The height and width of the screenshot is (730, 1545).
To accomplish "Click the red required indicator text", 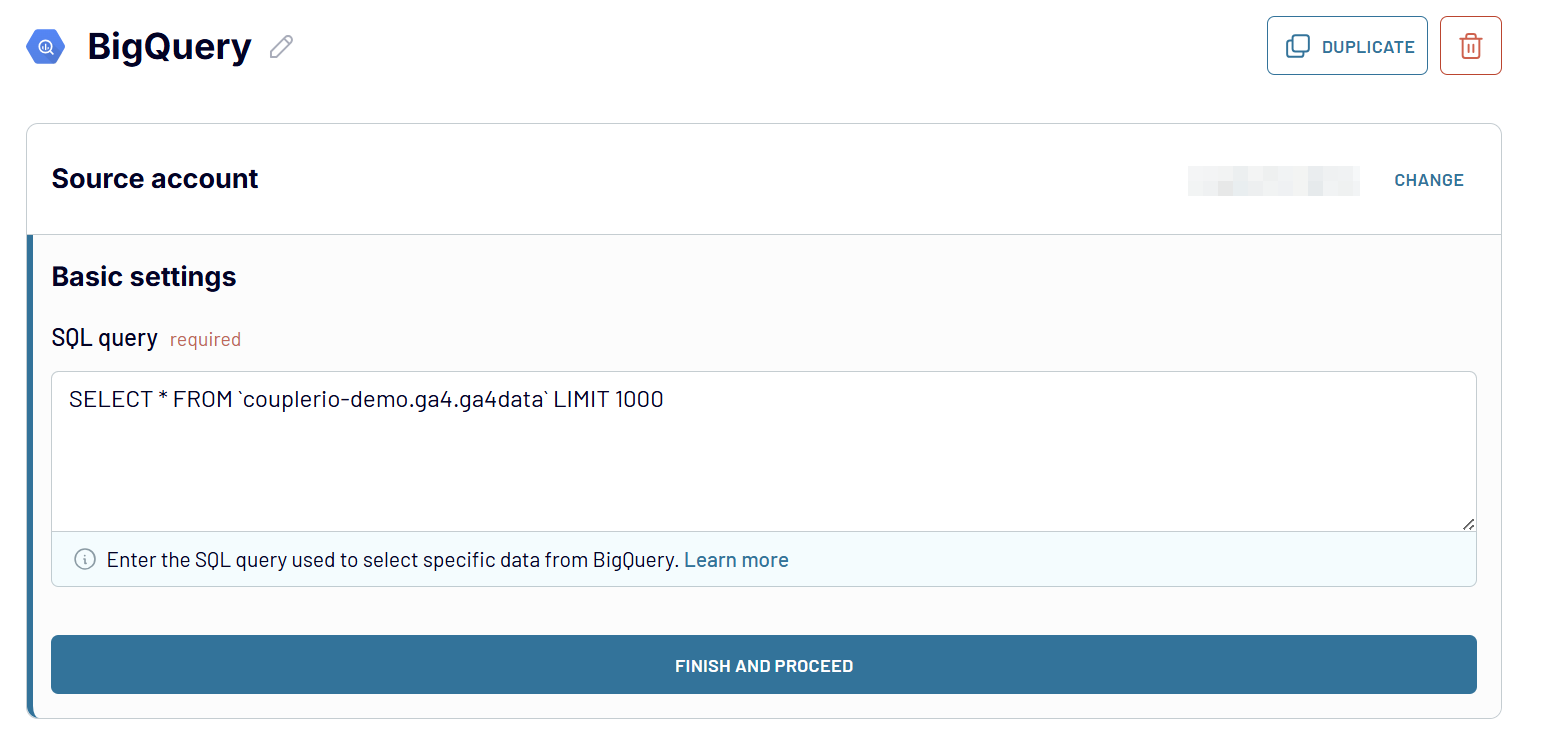I will 205,340.
